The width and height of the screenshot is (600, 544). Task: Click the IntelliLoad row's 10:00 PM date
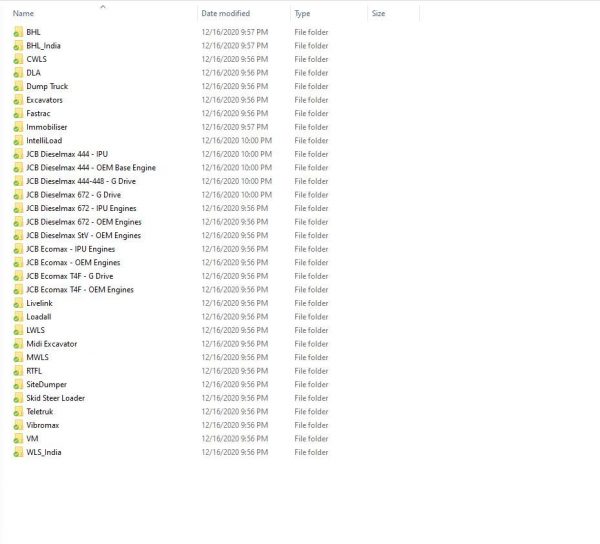tap(237, 140)
